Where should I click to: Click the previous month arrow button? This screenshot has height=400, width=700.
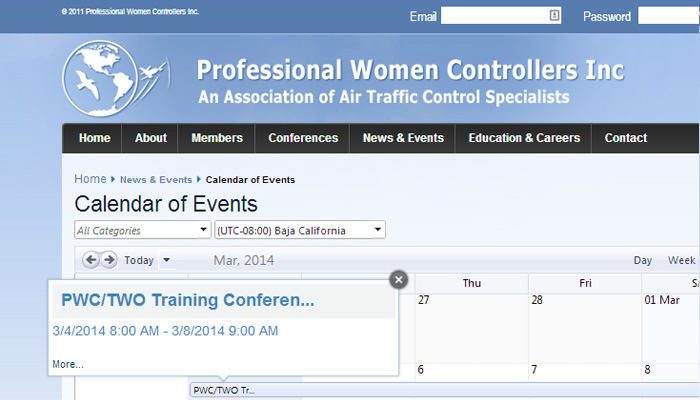point(91,260)
